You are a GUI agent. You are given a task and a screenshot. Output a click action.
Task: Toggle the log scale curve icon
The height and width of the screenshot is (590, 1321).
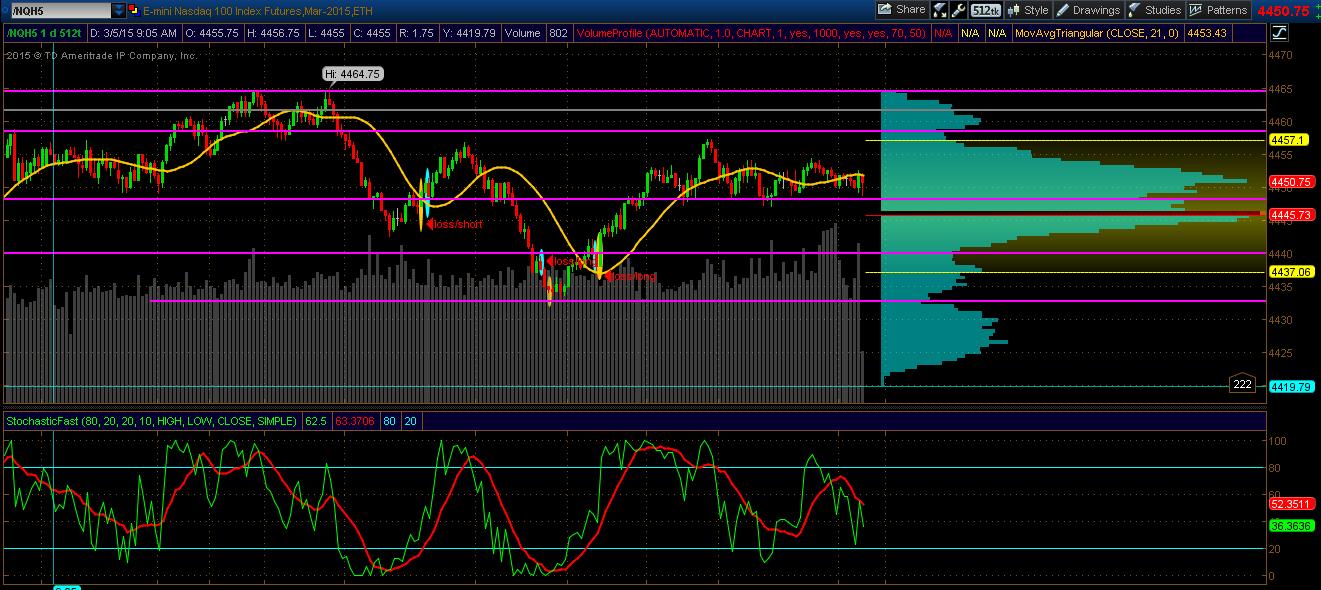tap(1279, 32)
